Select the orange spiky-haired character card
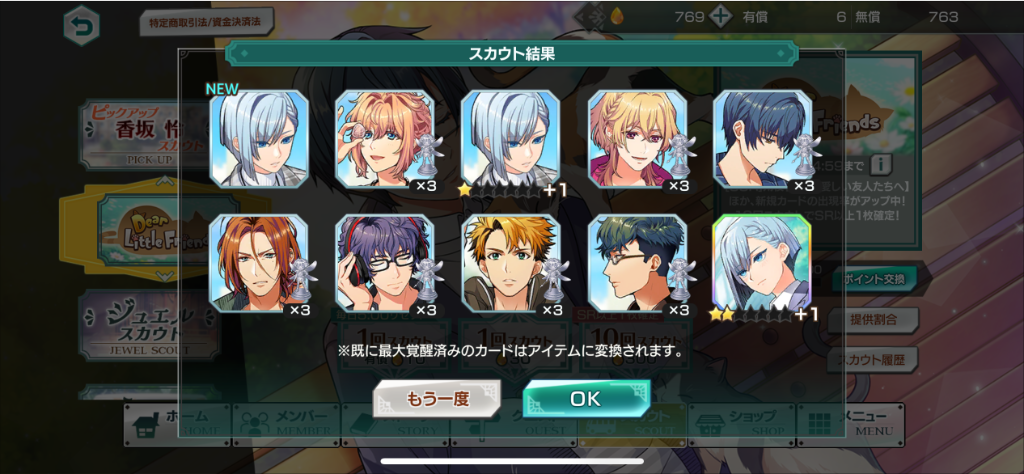 (511, 263)
